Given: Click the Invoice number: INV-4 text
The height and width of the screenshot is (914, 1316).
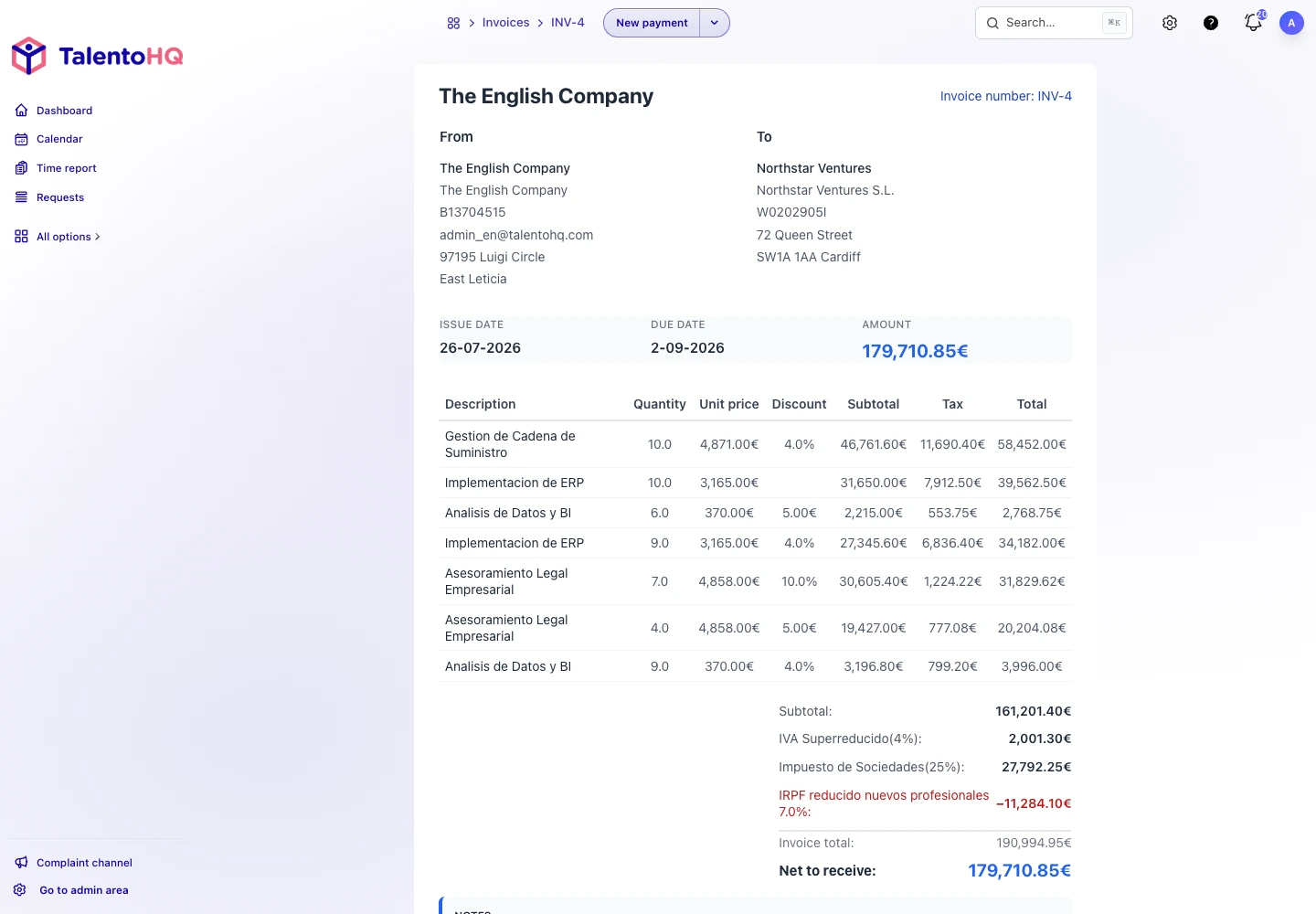Looking at the screenshot, I should (1006, 96).
